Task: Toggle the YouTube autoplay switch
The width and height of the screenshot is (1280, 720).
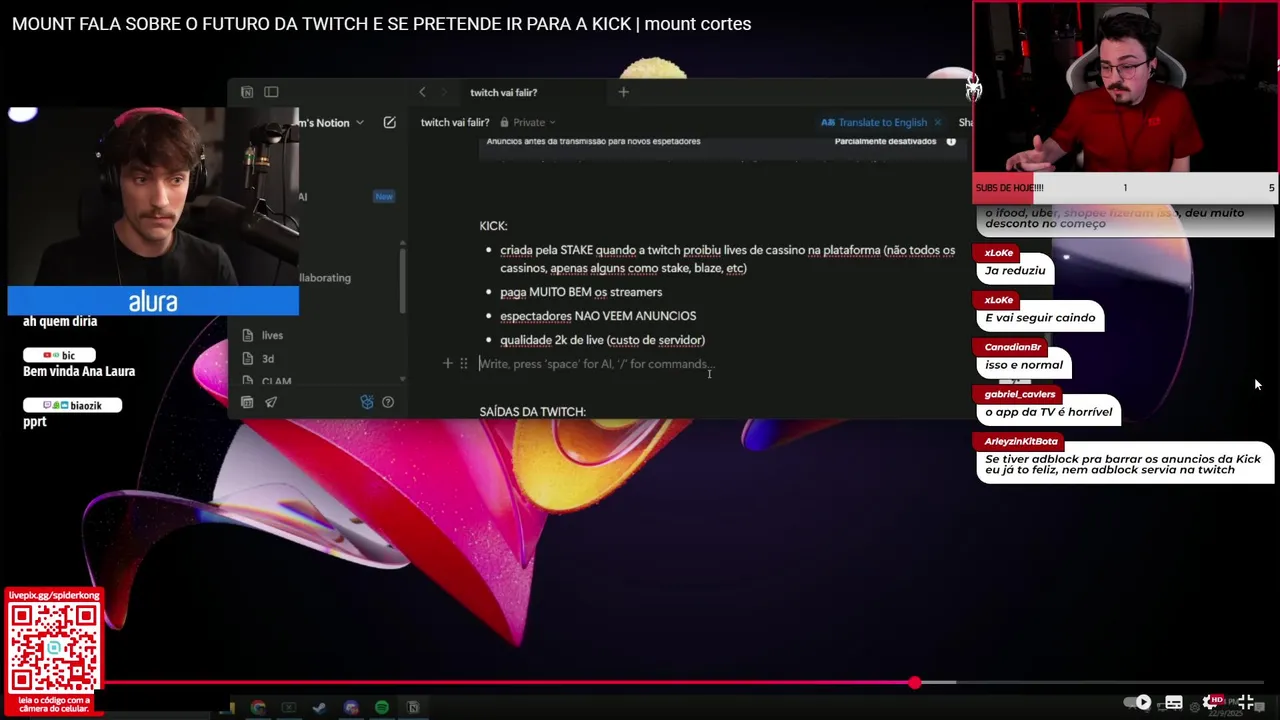Action: (x=1138, y=702)
